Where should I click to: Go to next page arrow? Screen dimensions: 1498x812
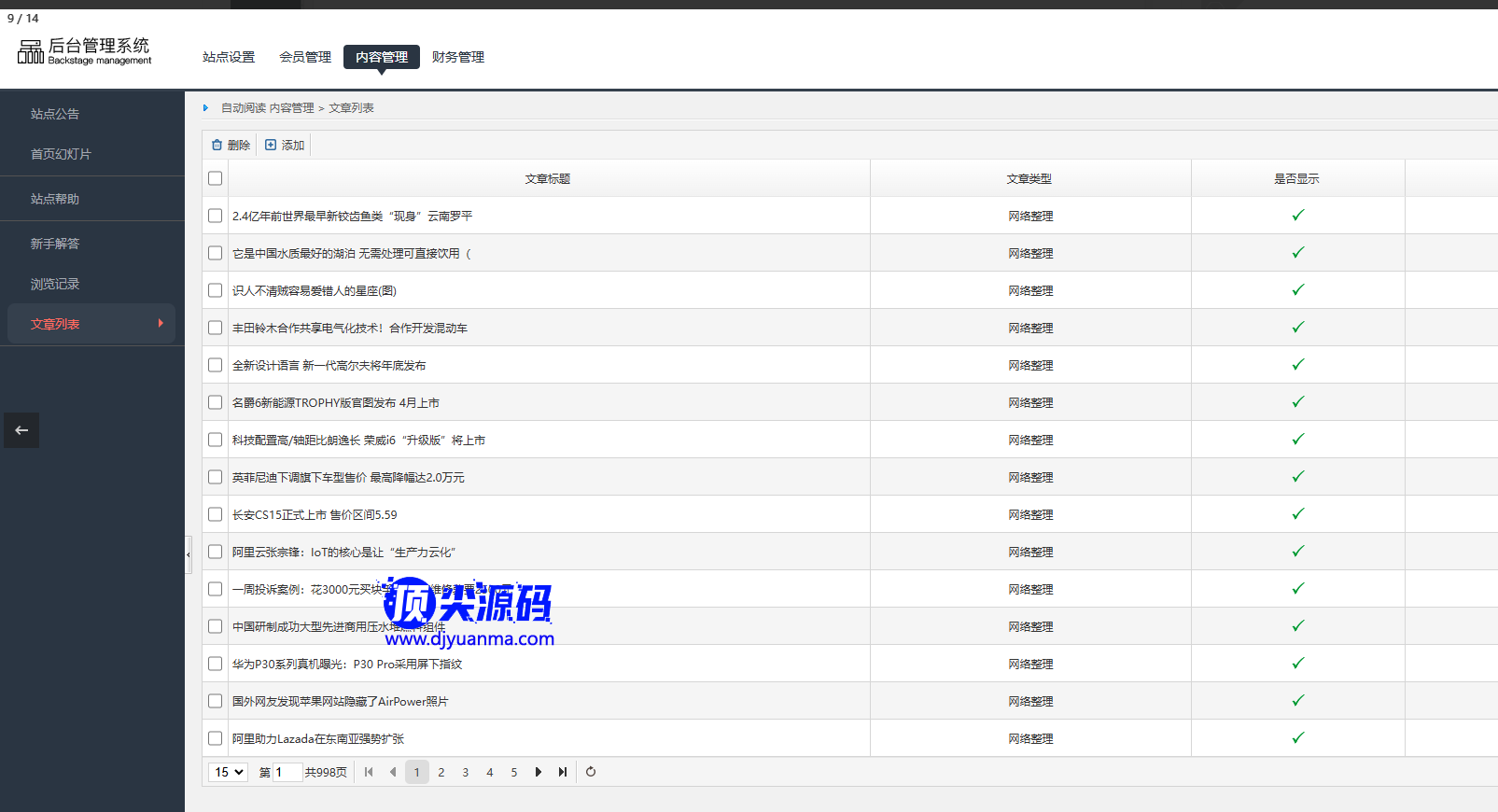coord(539,772)
